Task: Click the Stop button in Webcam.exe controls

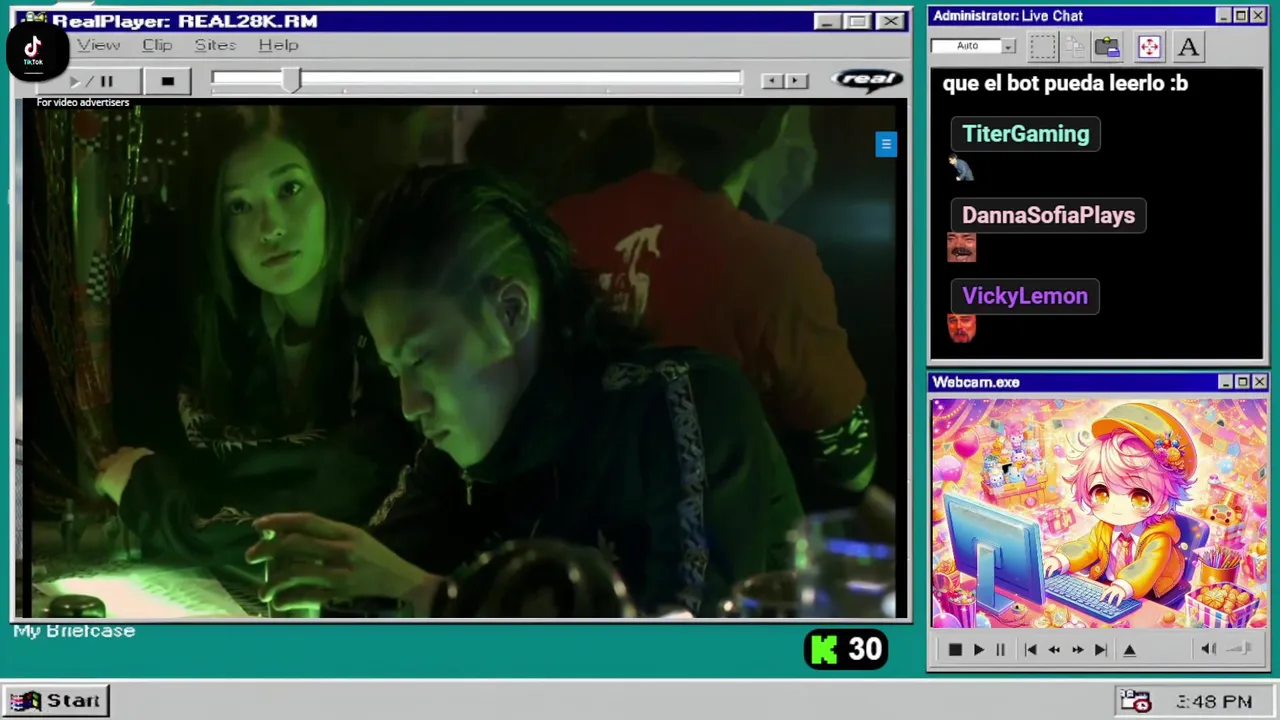Action: tap(955, 650)
